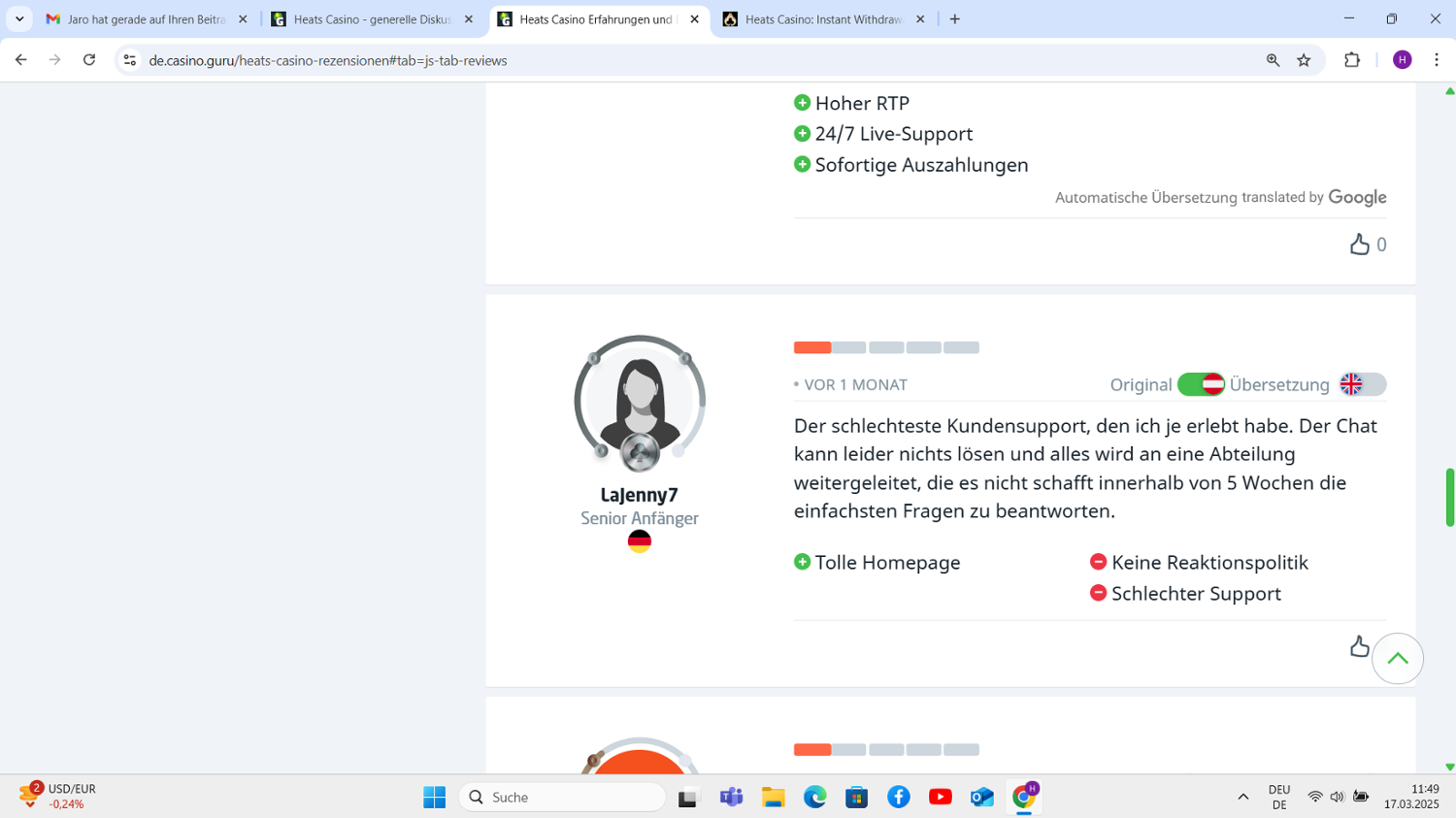Open YouTube from the taskbar
The width and height of the screenshot is (1456, 818).
tap(940, 797)
